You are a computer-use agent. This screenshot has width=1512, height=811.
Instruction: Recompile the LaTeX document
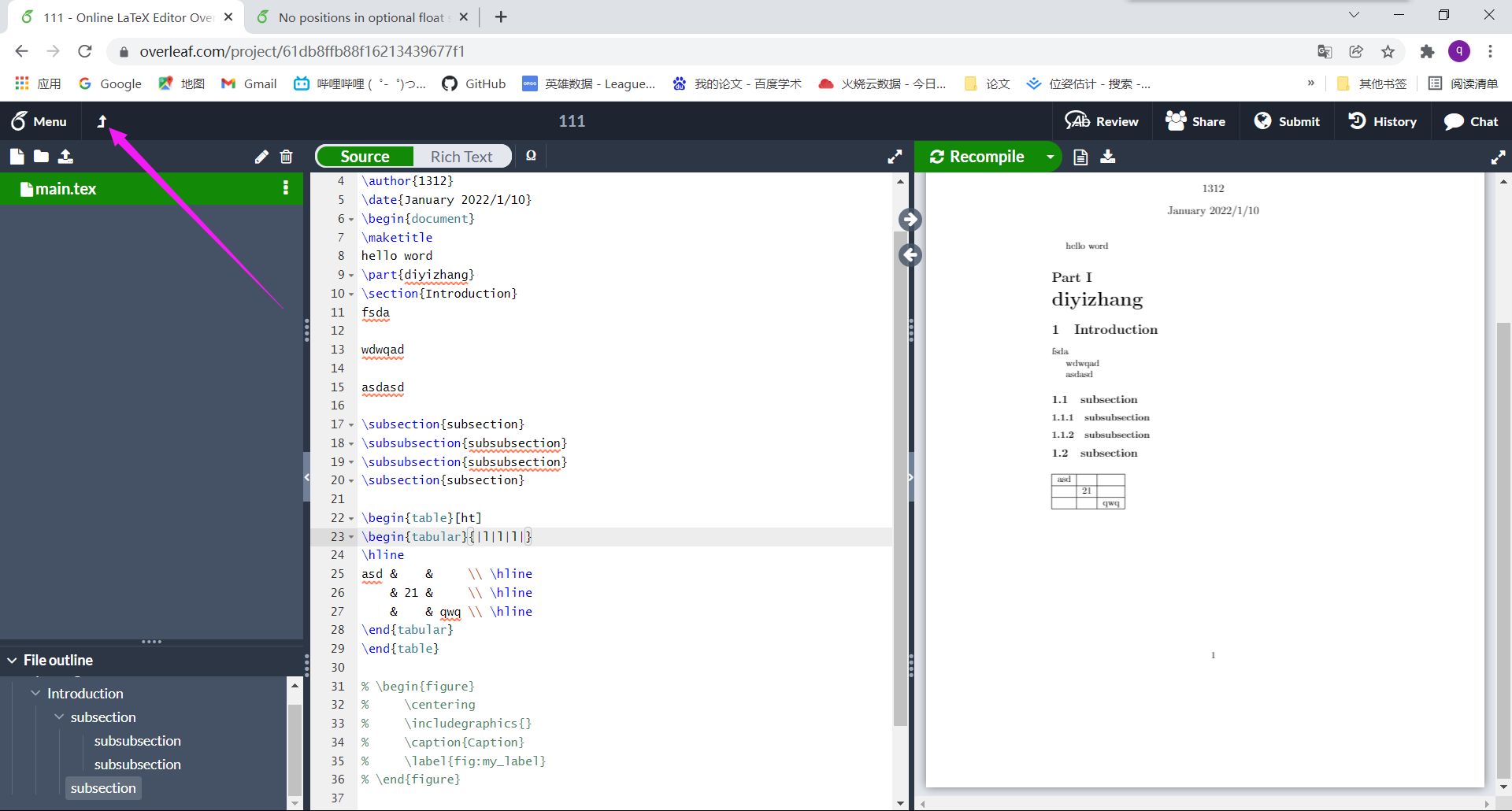[977, 157]
